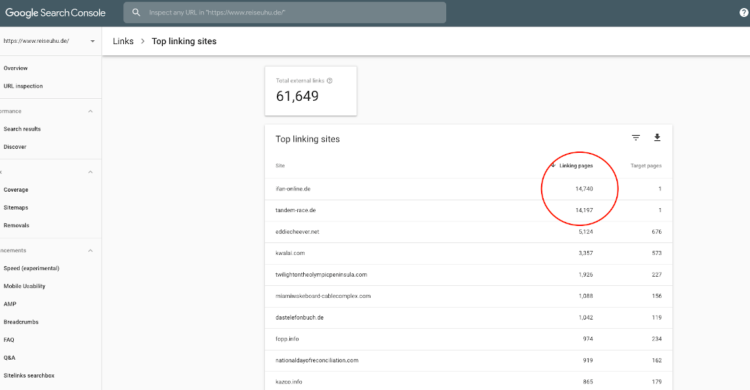Collapse the Index section chevron
The height and width of the screenshot is (390, 750).
coord(90,172)
